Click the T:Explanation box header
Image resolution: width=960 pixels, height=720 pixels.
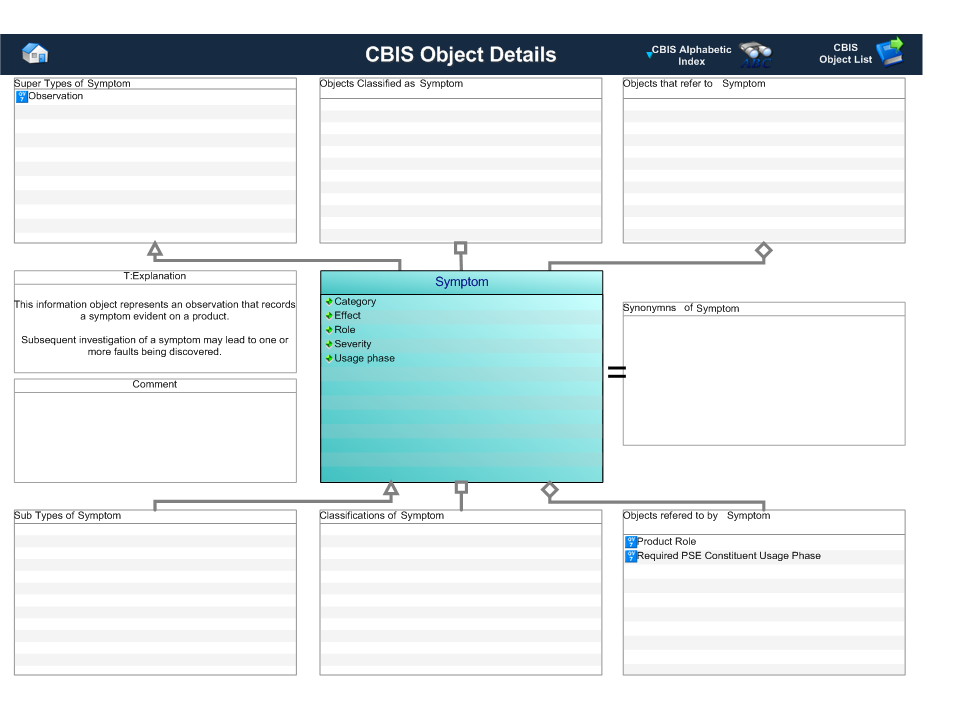155,276
